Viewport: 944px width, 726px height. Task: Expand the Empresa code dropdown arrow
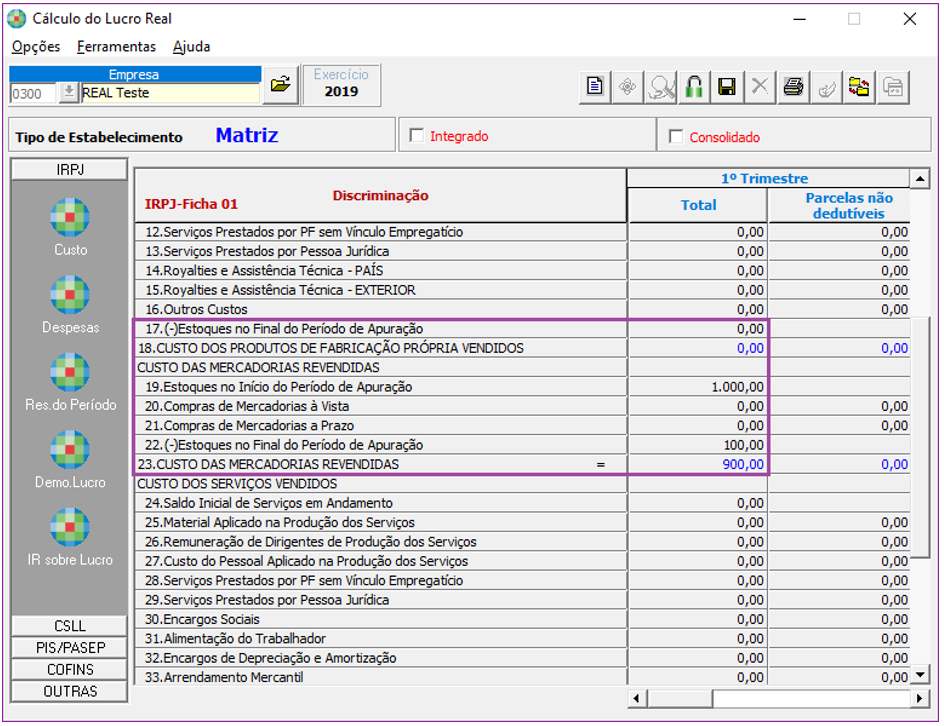coord(69,93)
